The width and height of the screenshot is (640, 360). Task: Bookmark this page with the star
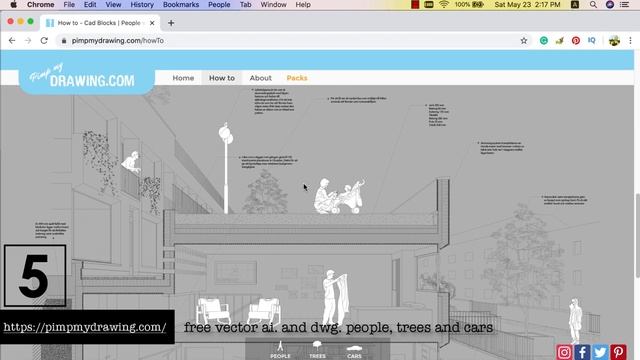click(524, 40)
